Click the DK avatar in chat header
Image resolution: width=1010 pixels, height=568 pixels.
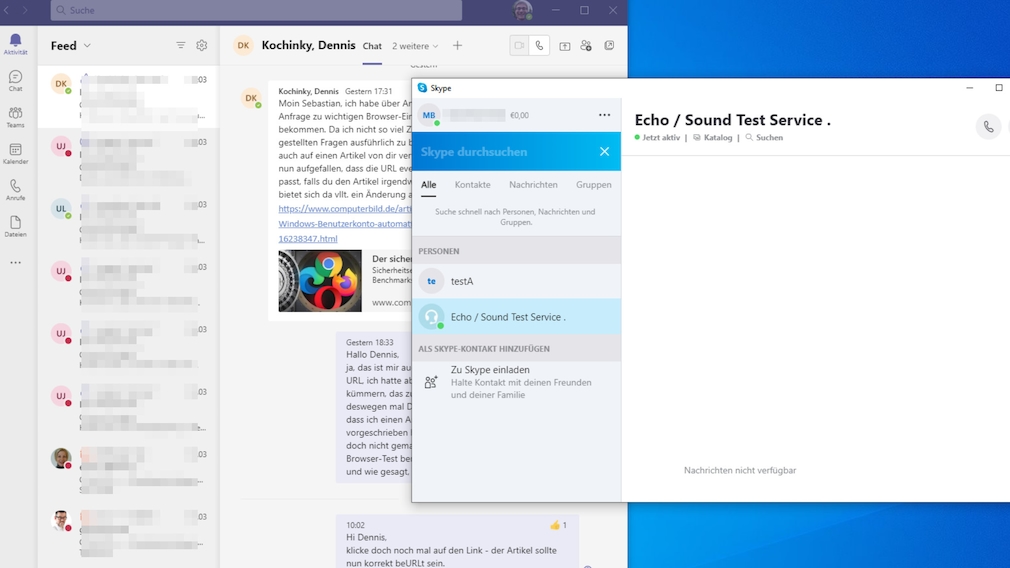(243, 46)
